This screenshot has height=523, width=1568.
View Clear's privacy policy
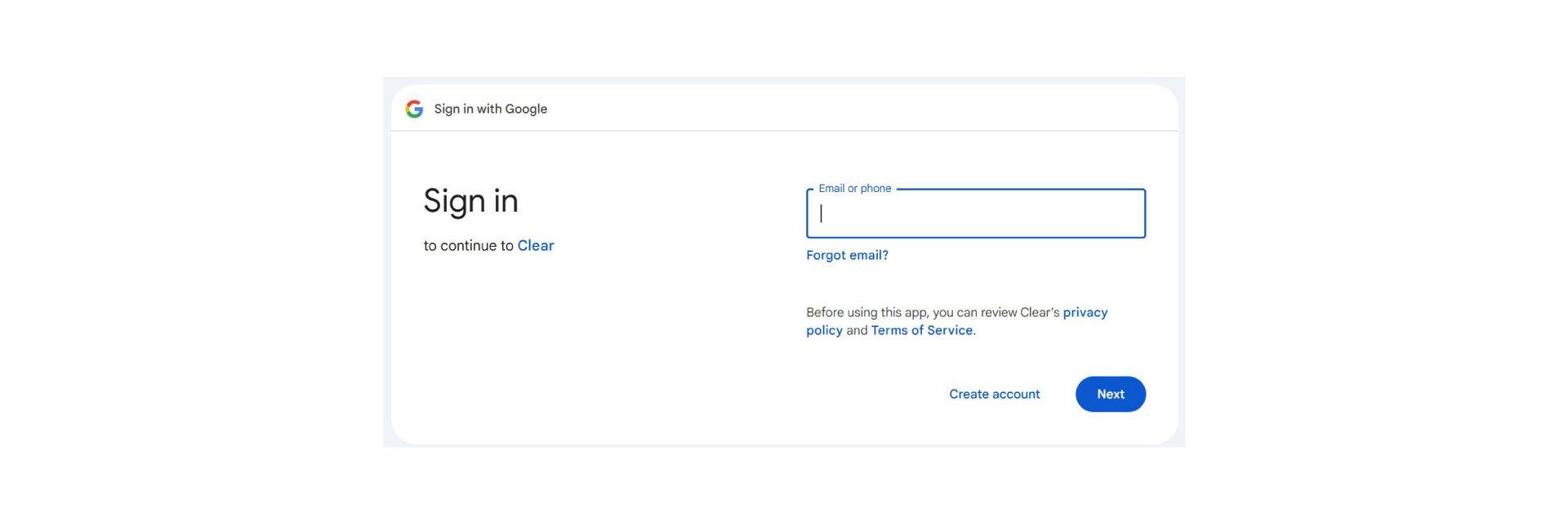1085,312
